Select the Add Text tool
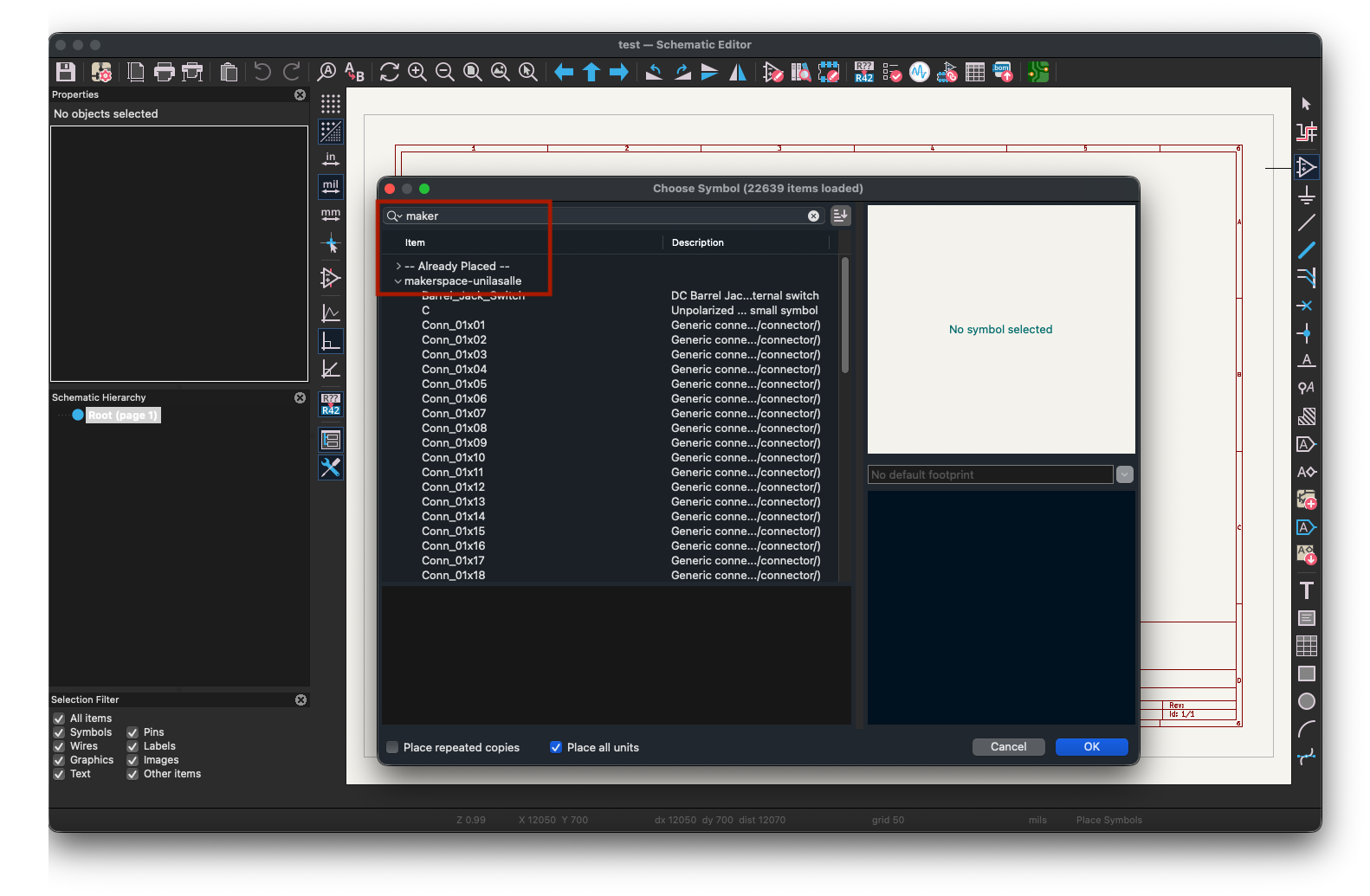The width and height of the screenshot is (1370, 896). (x=1306, y=590)
